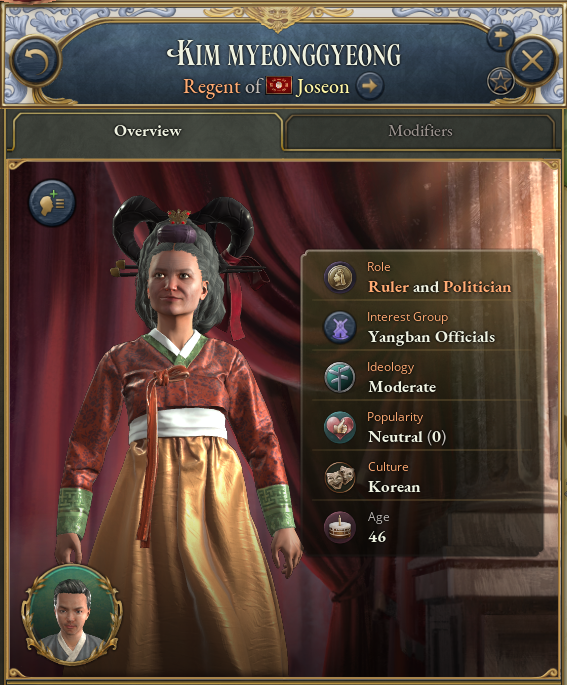Close the character panel
Viewport: 567px width, 685px height.
click(x=532, y=60)
